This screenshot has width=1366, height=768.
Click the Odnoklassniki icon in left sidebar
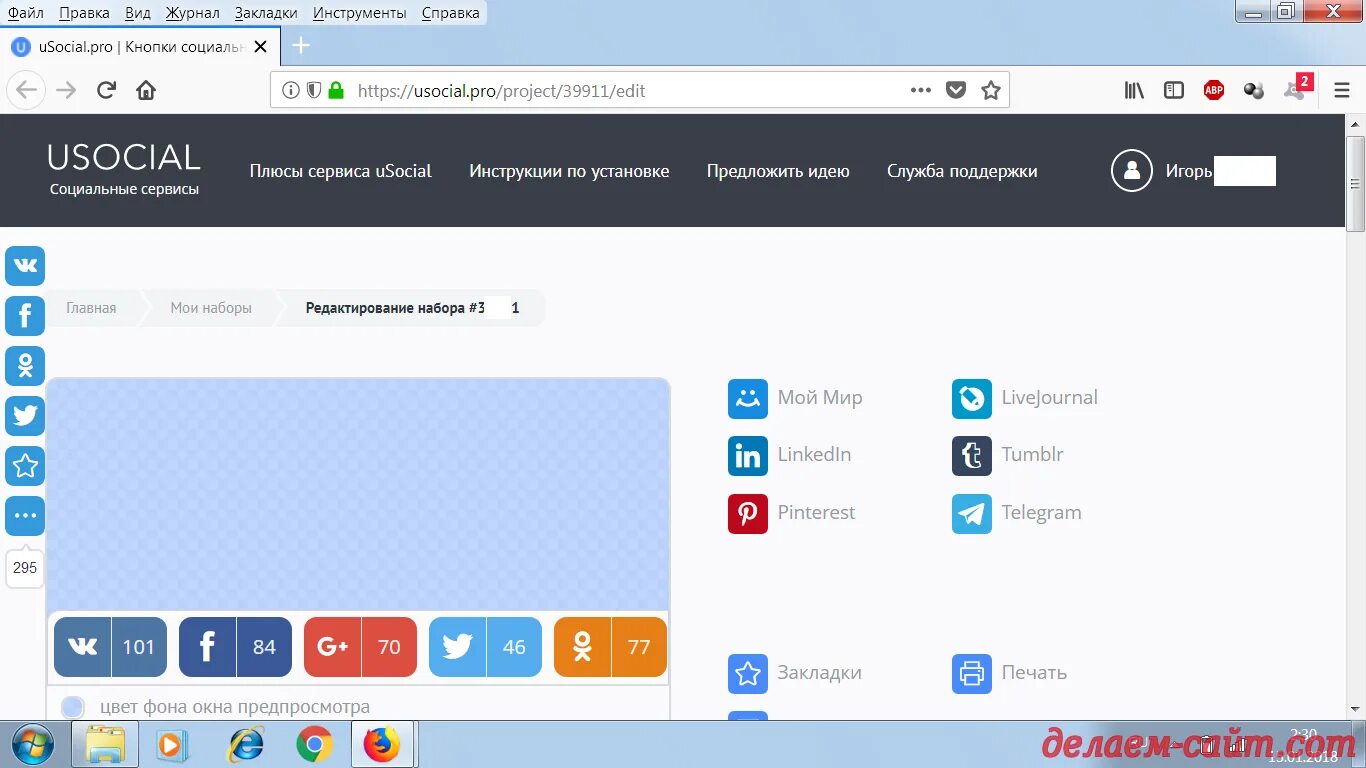25,366
